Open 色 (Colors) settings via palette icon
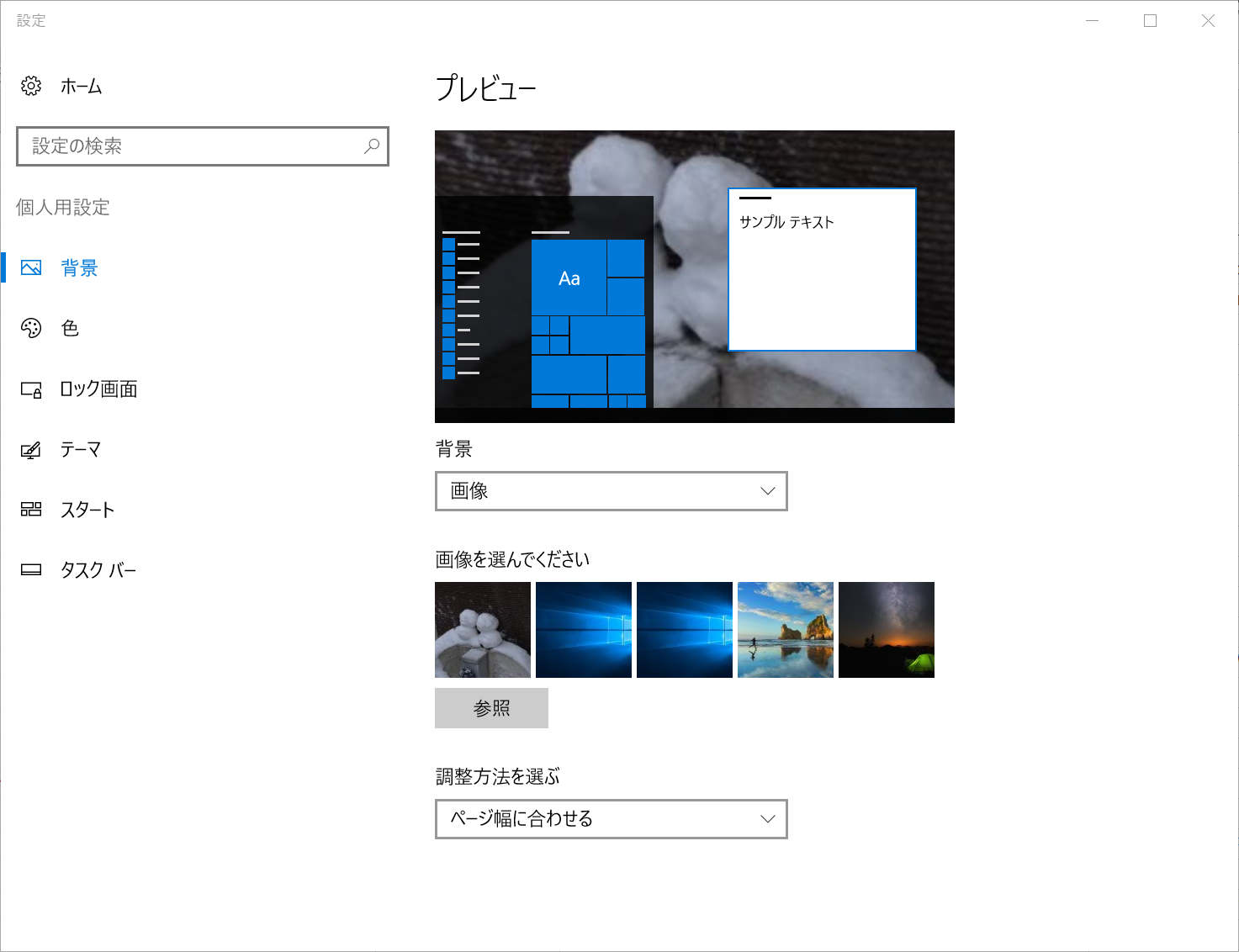The width and height of the screenshot is (1239, 952). coord(31,328)
